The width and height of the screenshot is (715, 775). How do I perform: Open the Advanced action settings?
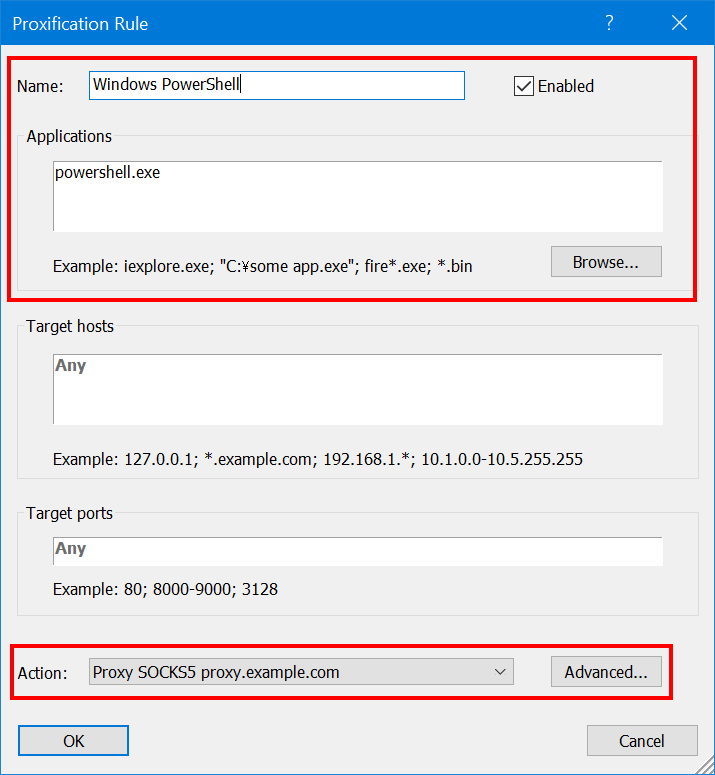click(606, 672)
